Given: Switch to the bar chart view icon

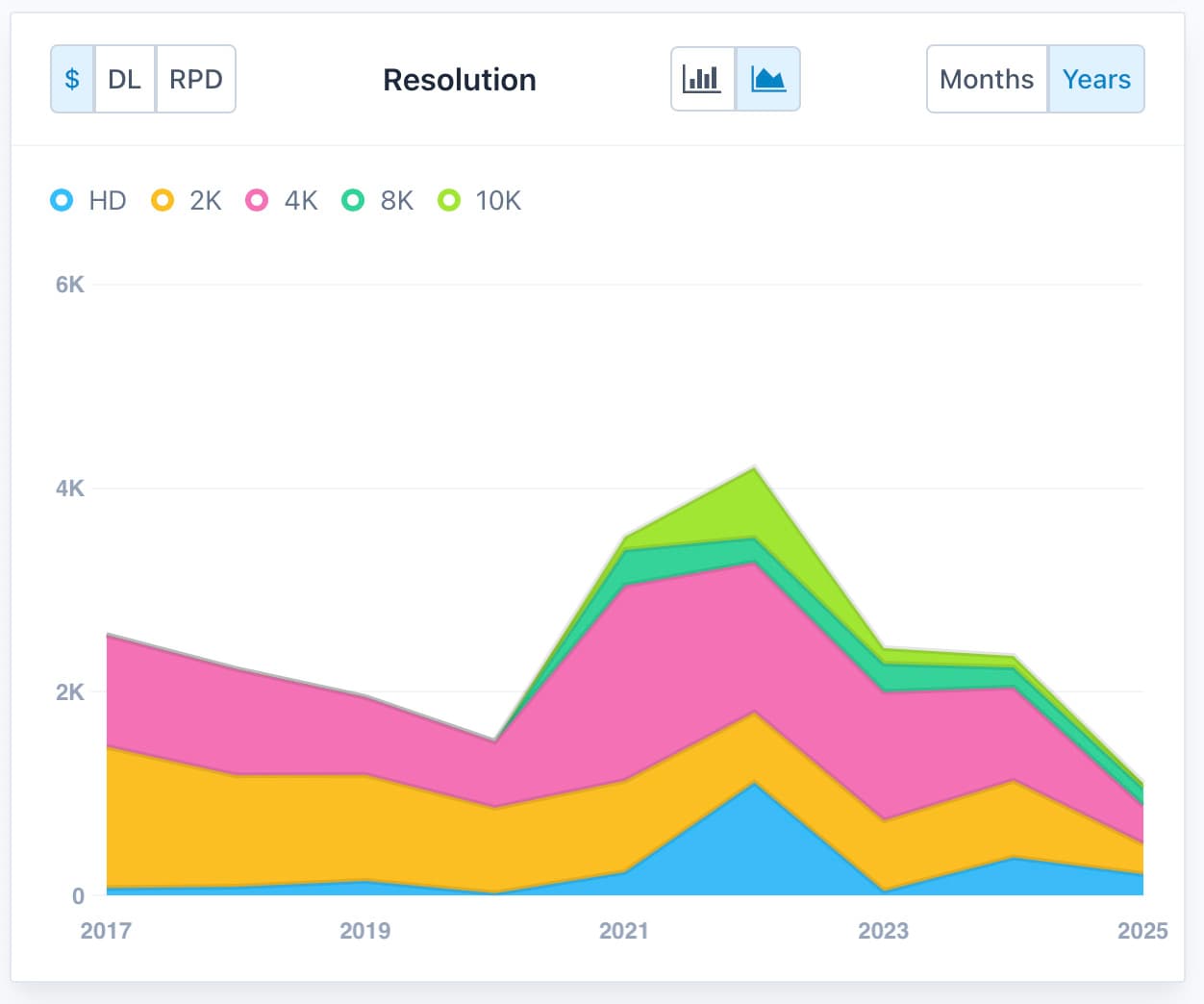Looking at the screenshot, I should (x=702, y=79).
